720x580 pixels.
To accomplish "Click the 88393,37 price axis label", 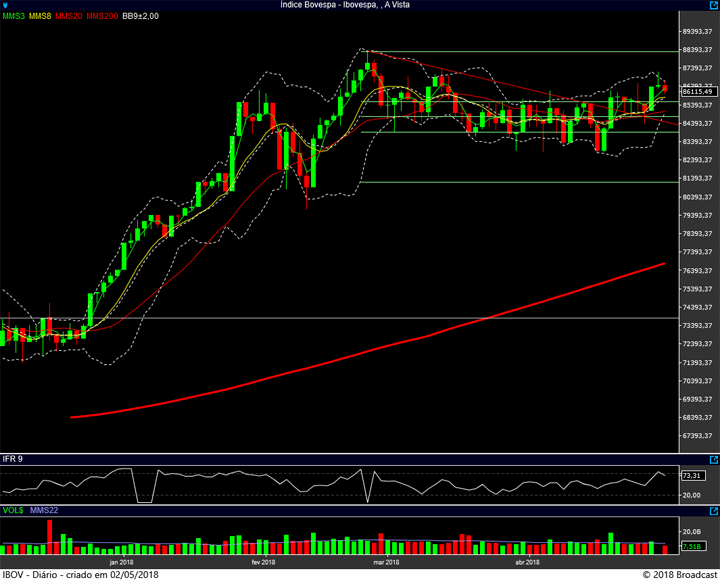I will 696,50.
